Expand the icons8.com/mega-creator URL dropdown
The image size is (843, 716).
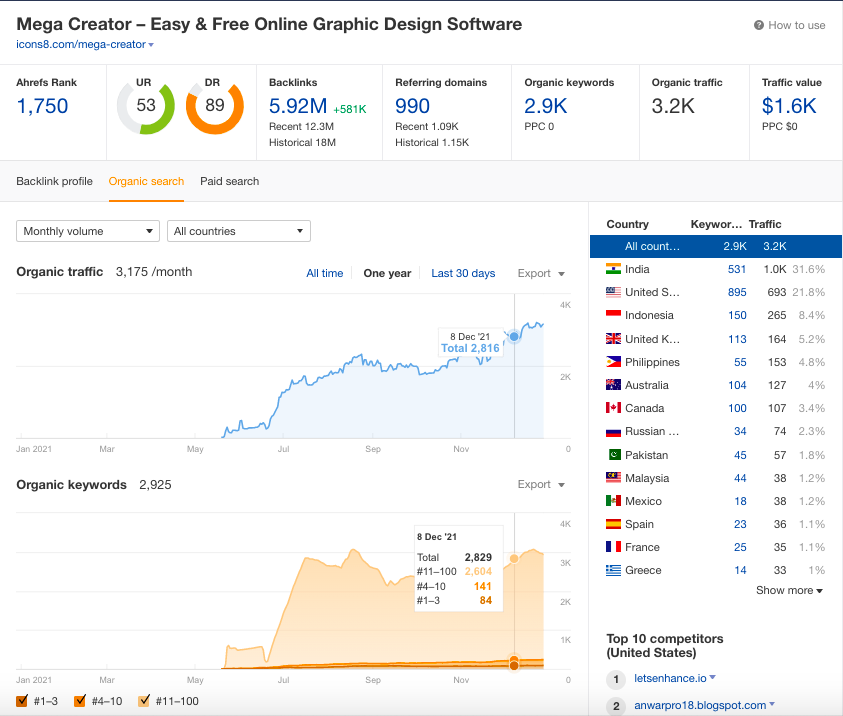(x=151, y=45)
